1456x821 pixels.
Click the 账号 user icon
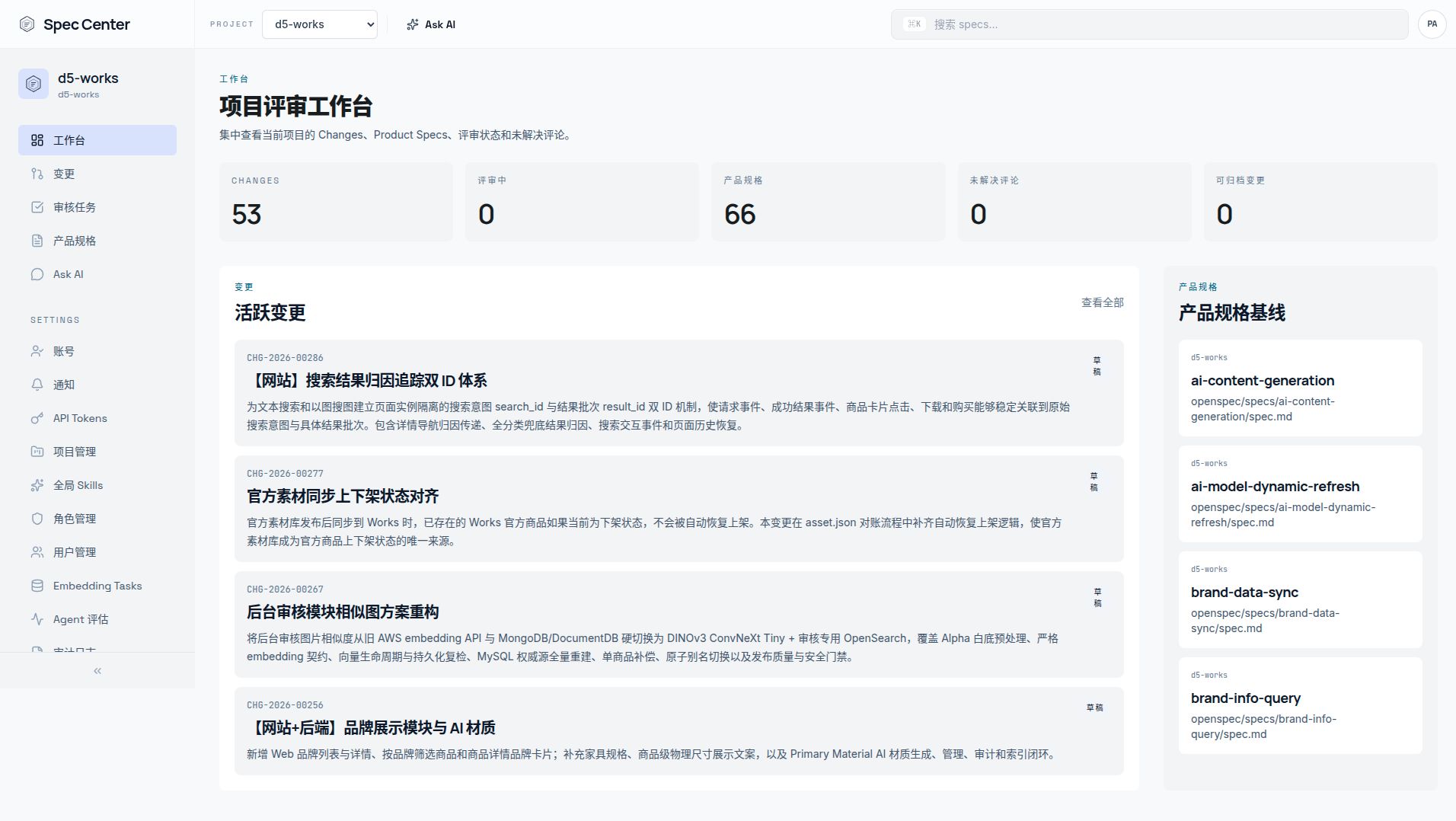pos(37,351)
